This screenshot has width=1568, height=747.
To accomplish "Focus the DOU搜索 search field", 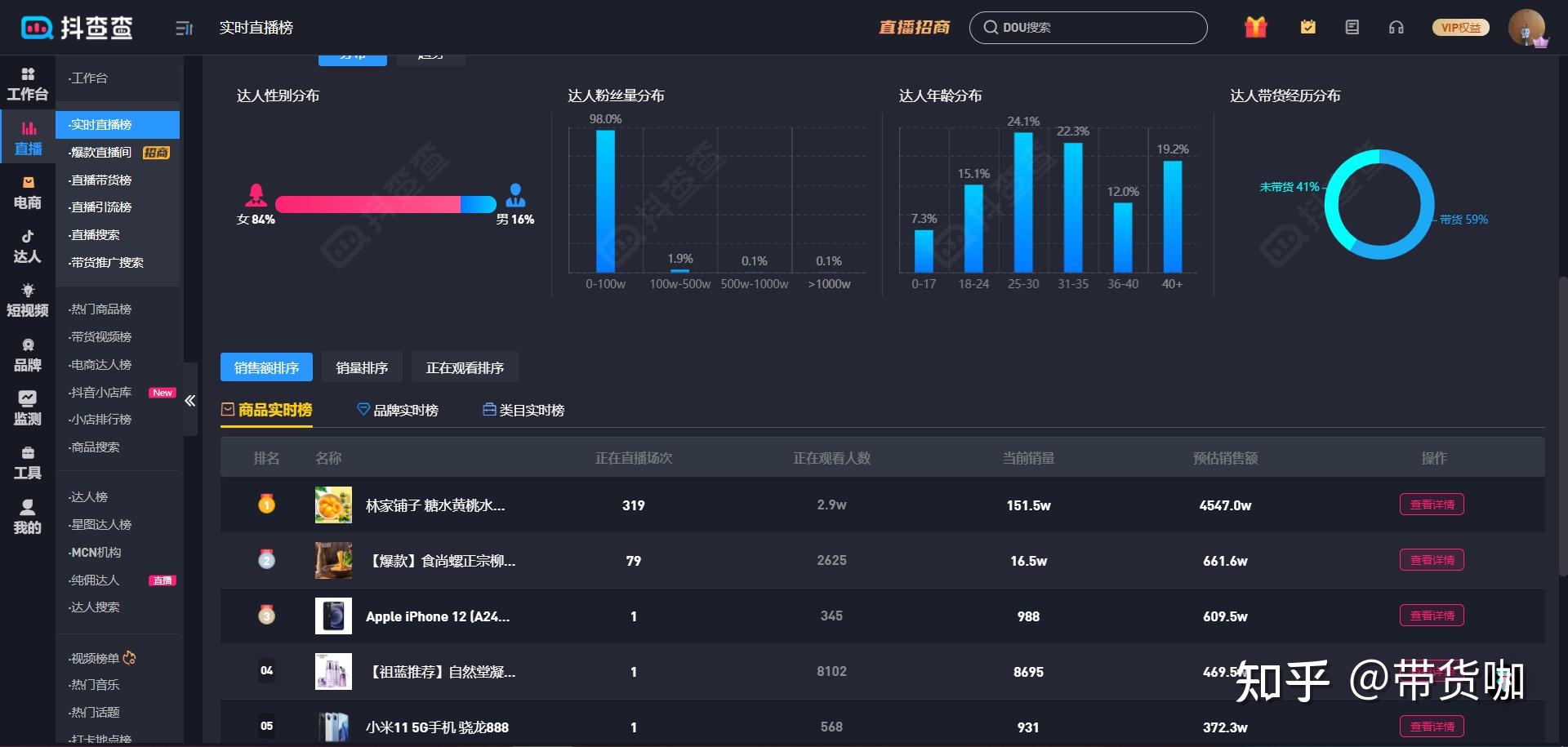I will (1088, 27).
